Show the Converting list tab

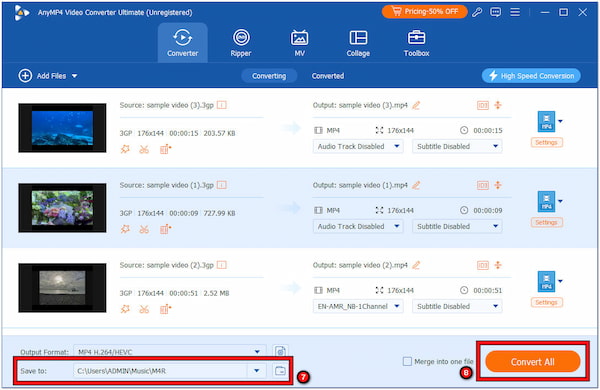tap(269, 76)
